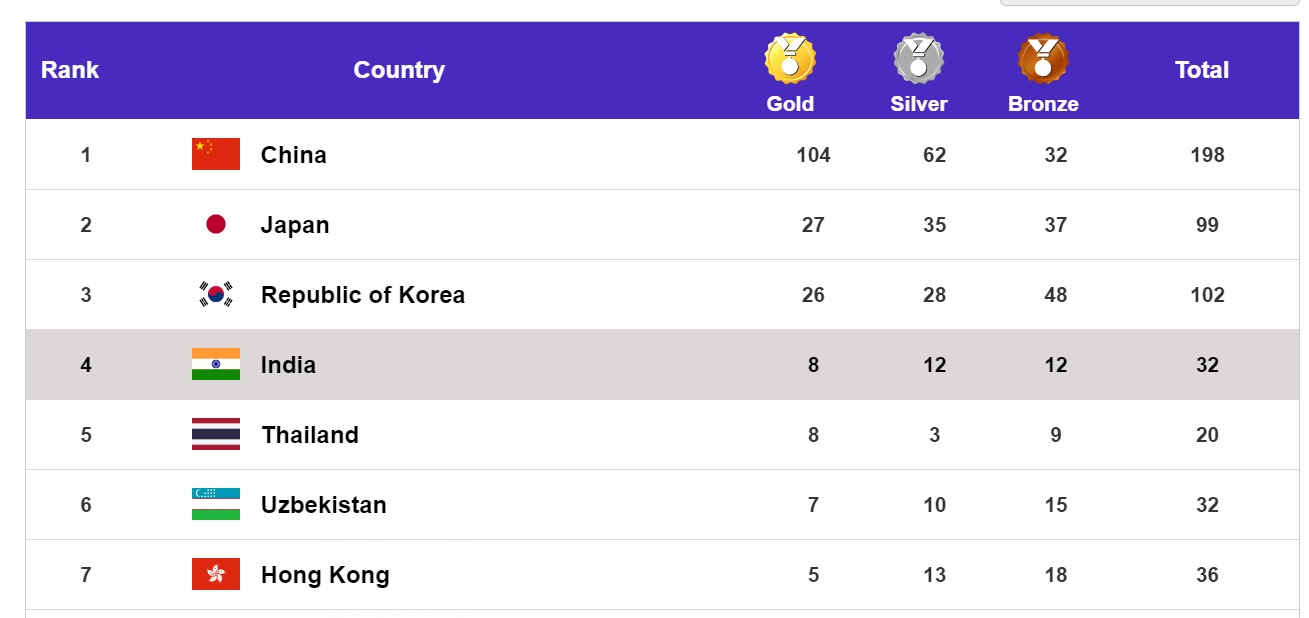Click Japan's gold count of 27
Viewport: 1309px width, 618px height.
(813, 225)
